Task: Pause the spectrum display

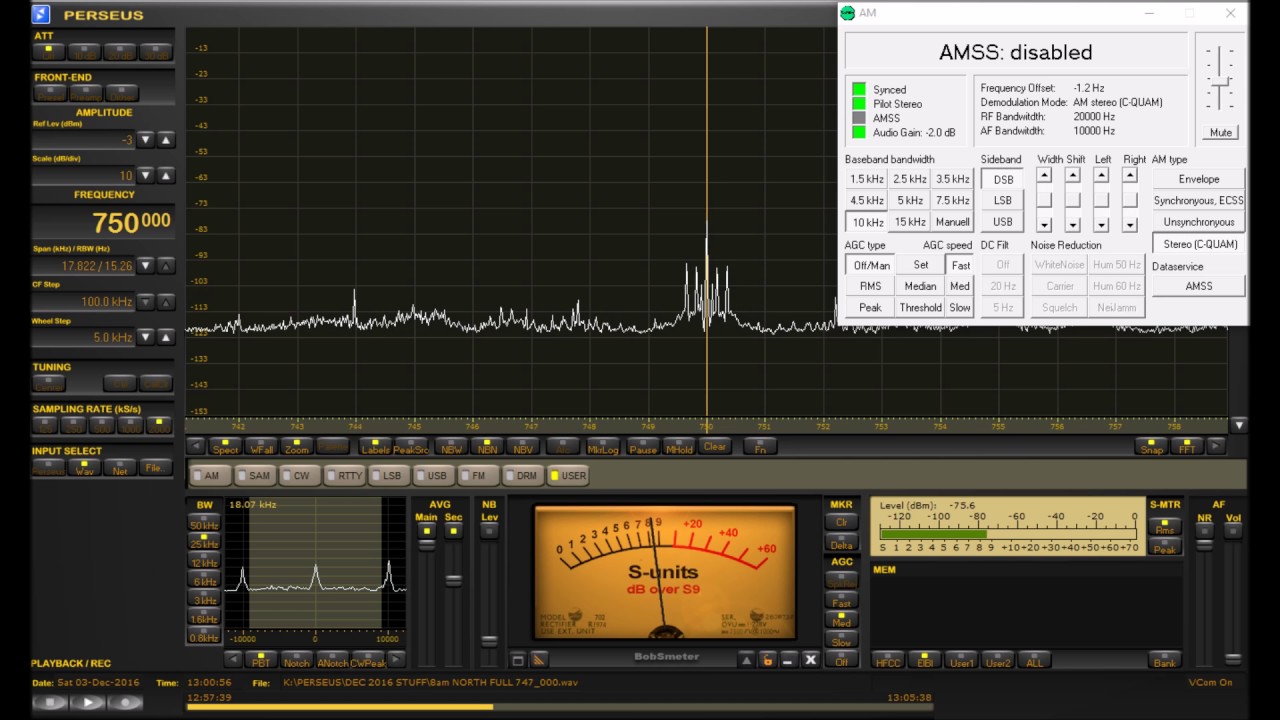Action: [643, 447]
